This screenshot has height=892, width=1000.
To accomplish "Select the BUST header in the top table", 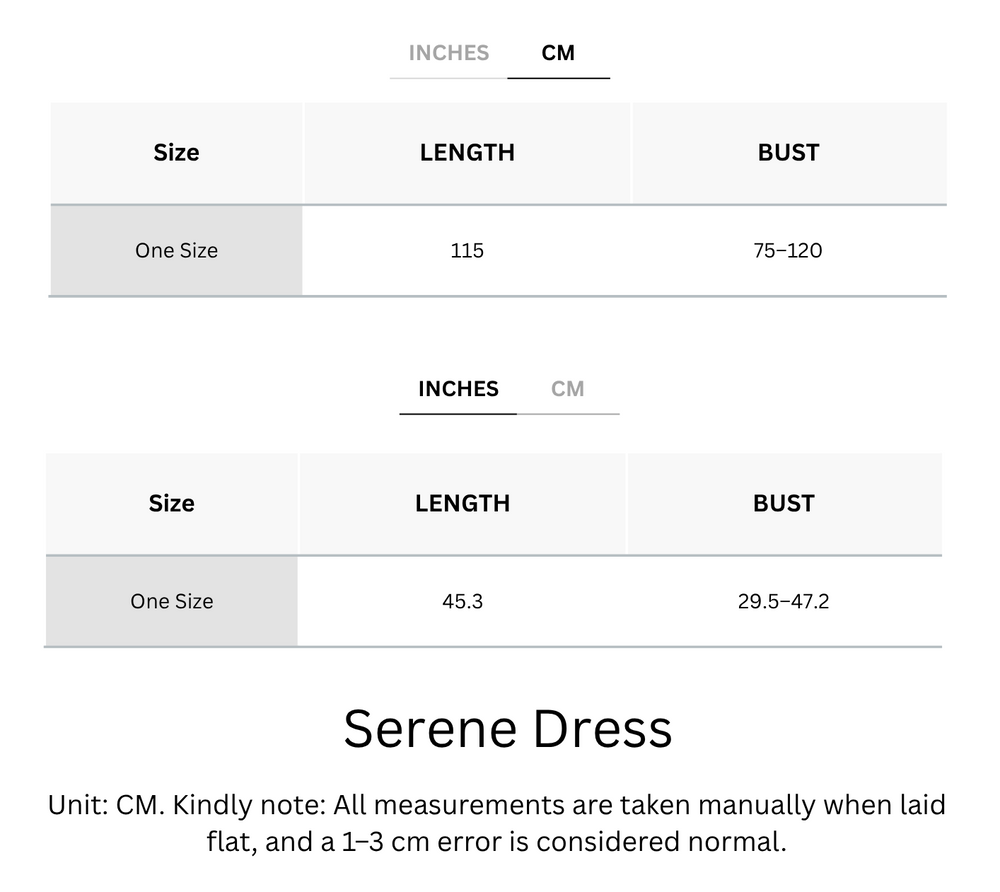I will pos(788,152).
